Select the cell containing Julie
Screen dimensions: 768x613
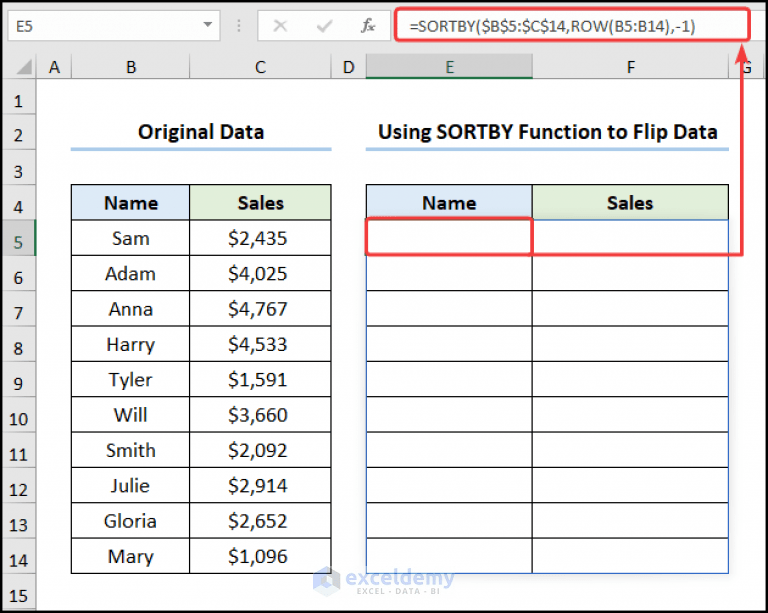(131, 485)
